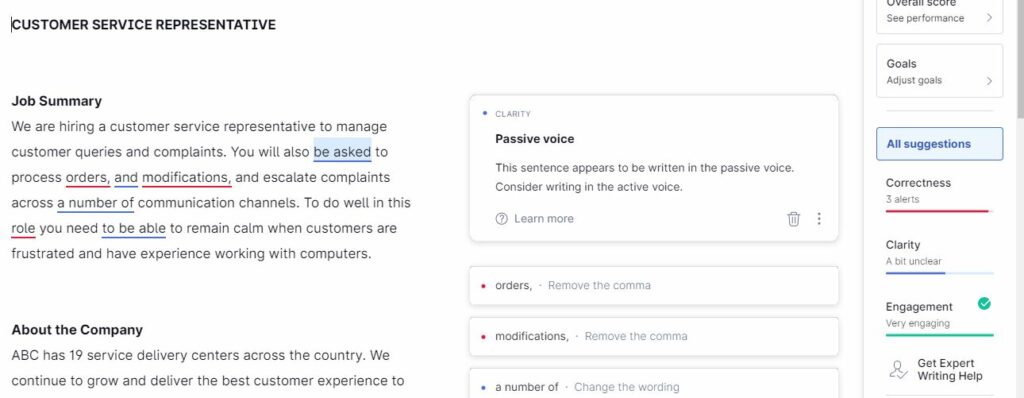Image resolution: width=1024 pixels, height=398 pixels.
Task: Click the green Engagement checkmark icon
Action: [x=984, y=303]
